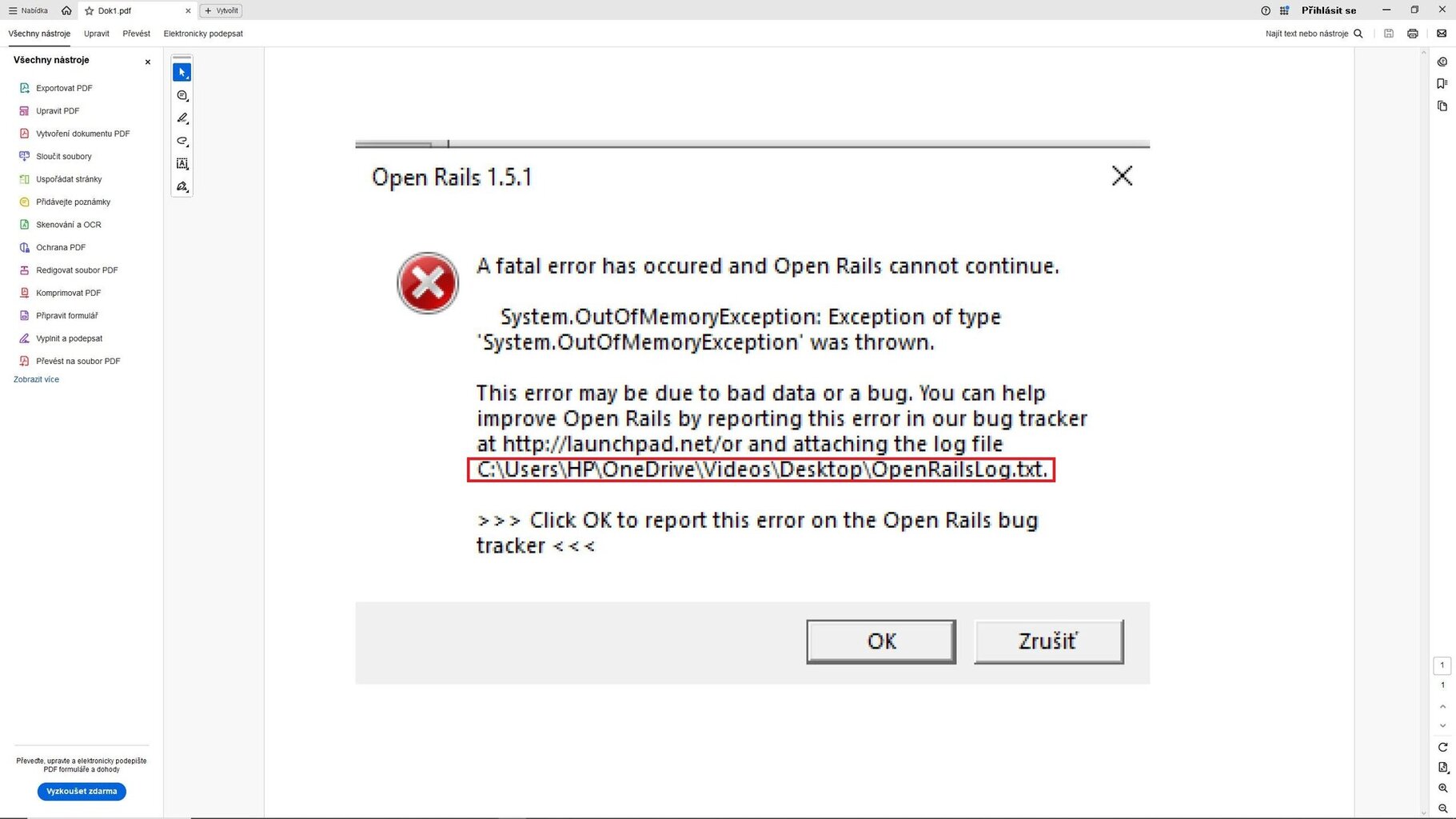Choose the freehand draw loop tool

pyautogui.click(x=182, y=142)
